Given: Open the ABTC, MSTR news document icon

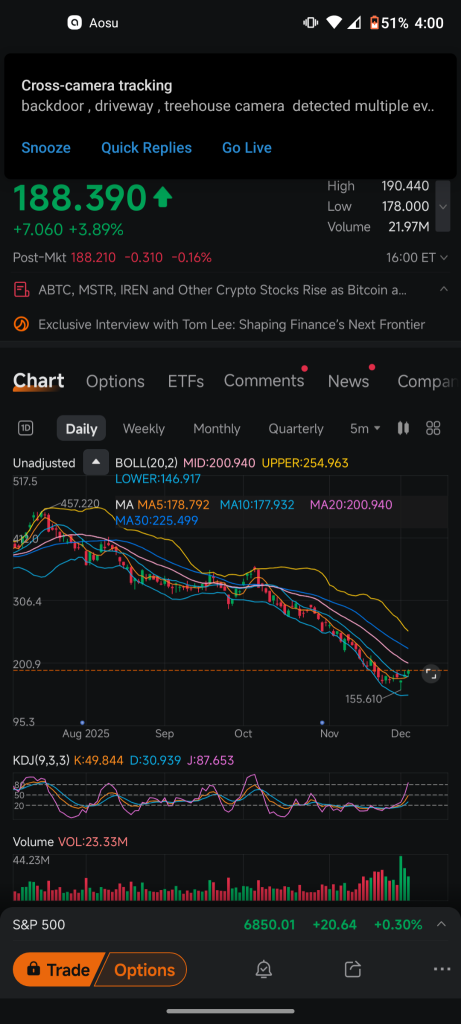Looking at the screenshot, I should 22,289.
